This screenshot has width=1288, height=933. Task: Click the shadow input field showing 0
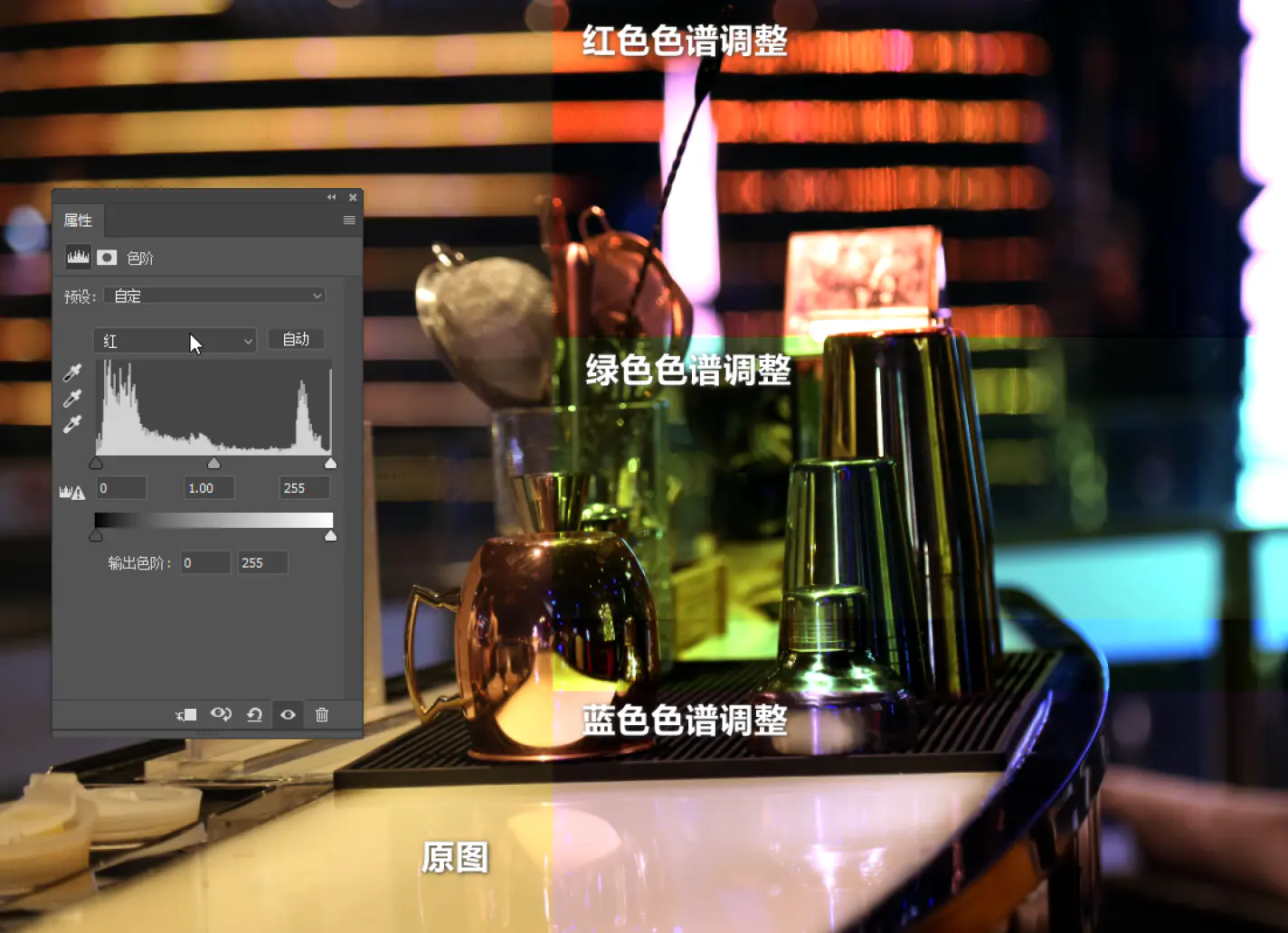(121, 488)
